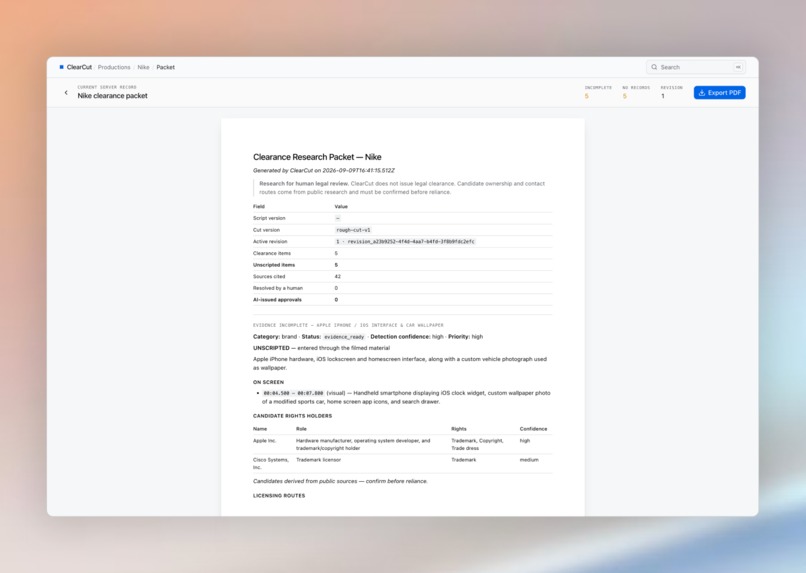This screenshot has height=573, width=806.
Task: Click the ClearCut logo icon
Action: click(x=62, y=67)
